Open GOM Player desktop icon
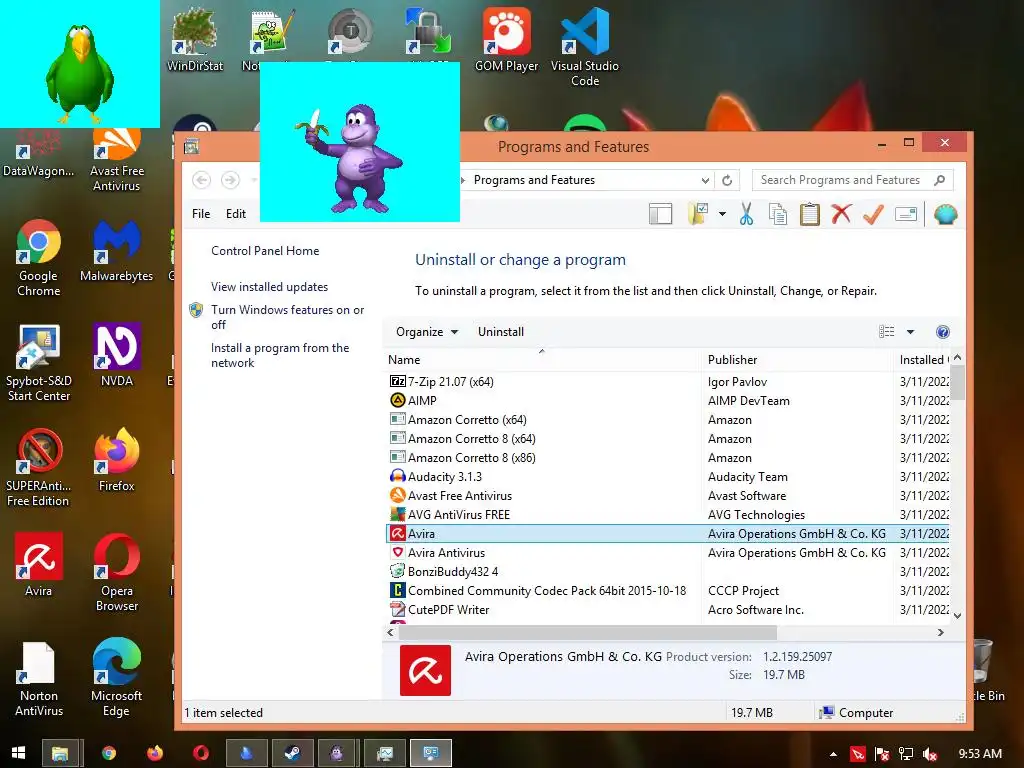1024x768 pixels. tap(506, 40)
